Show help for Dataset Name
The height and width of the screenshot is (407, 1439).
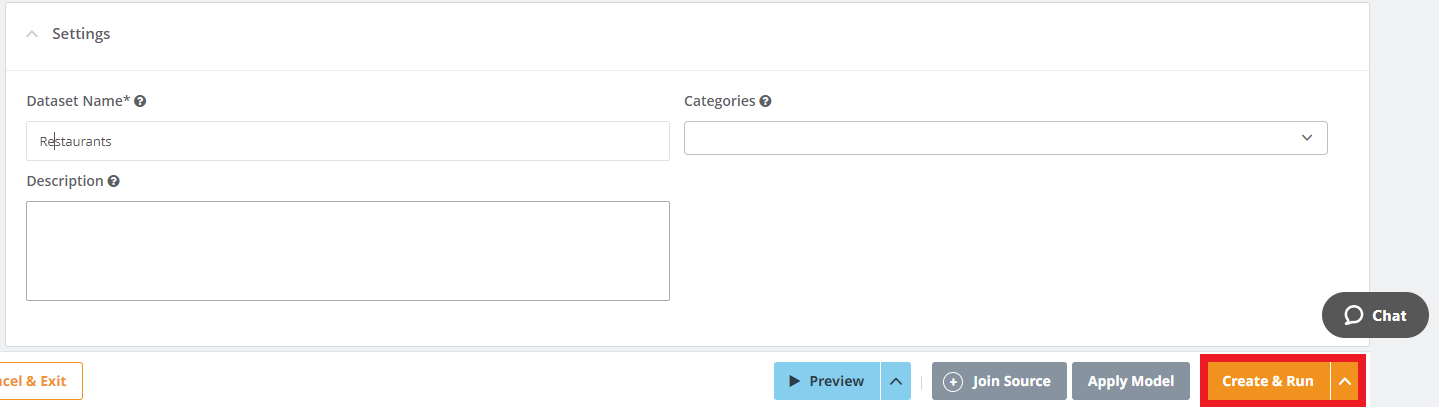pyautogui.click(x=141, y=101)
